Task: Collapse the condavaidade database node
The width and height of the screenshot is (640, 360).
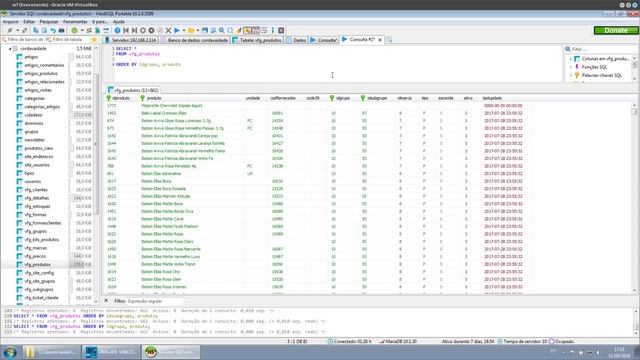Action: 10,49
